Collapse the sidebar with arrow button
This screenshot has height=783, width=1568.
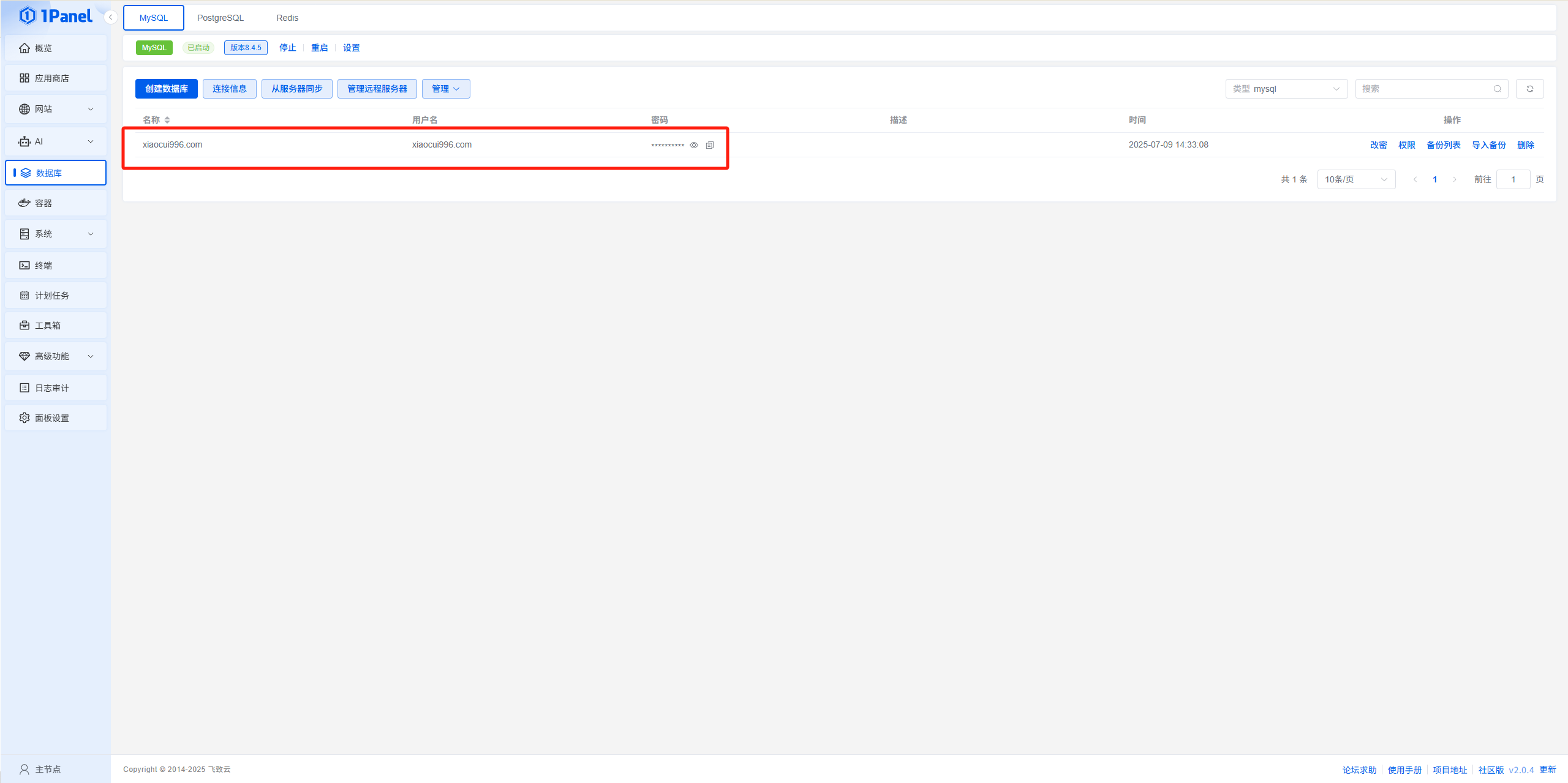click(111, 17)
